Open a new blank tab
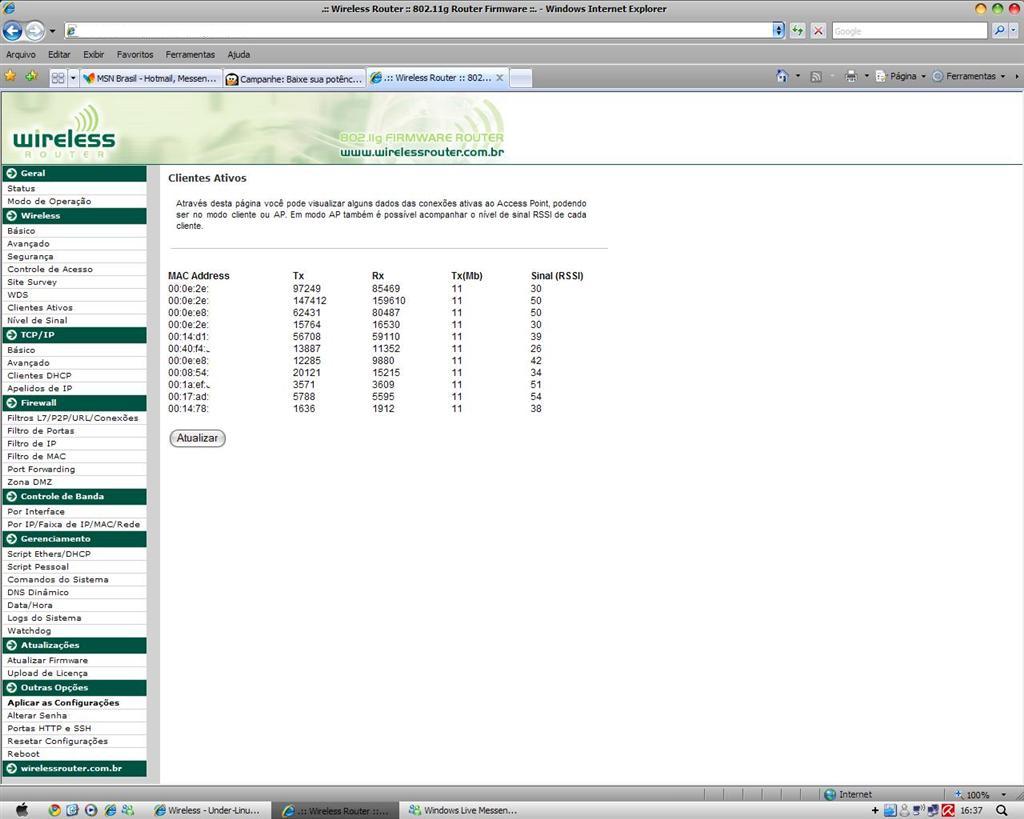This screenshot has width=1024, height=819. [x=520, y=78]
